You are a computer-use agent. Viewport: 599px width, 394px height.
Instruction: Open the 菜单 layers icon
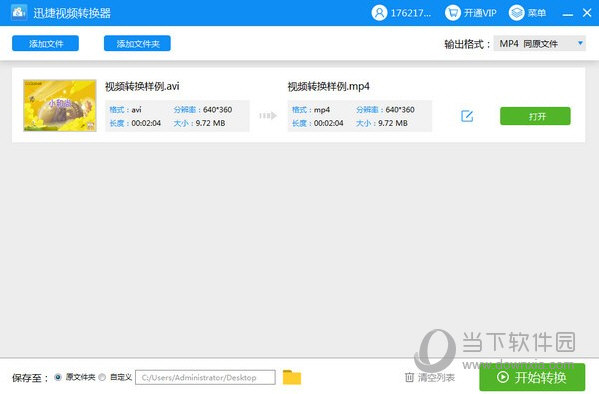click(516, 13)
